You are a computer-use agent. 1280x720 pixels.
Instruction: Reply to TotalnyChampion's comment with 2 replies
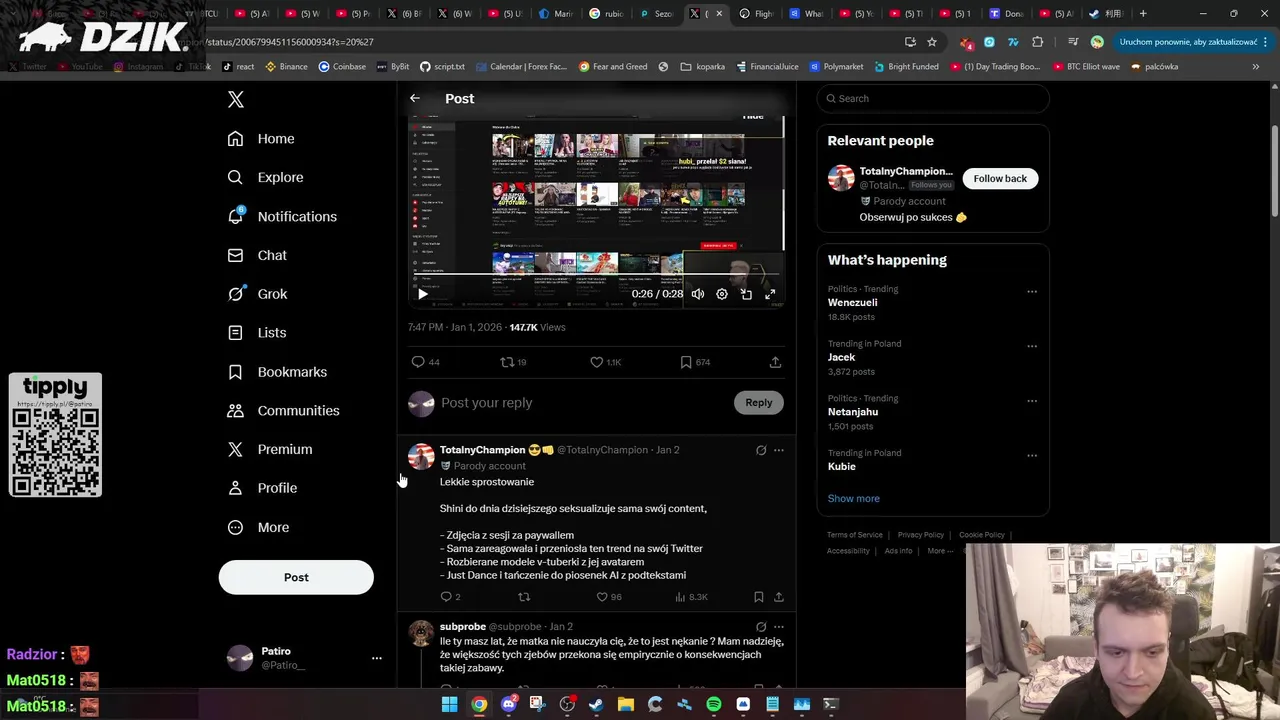450,597
